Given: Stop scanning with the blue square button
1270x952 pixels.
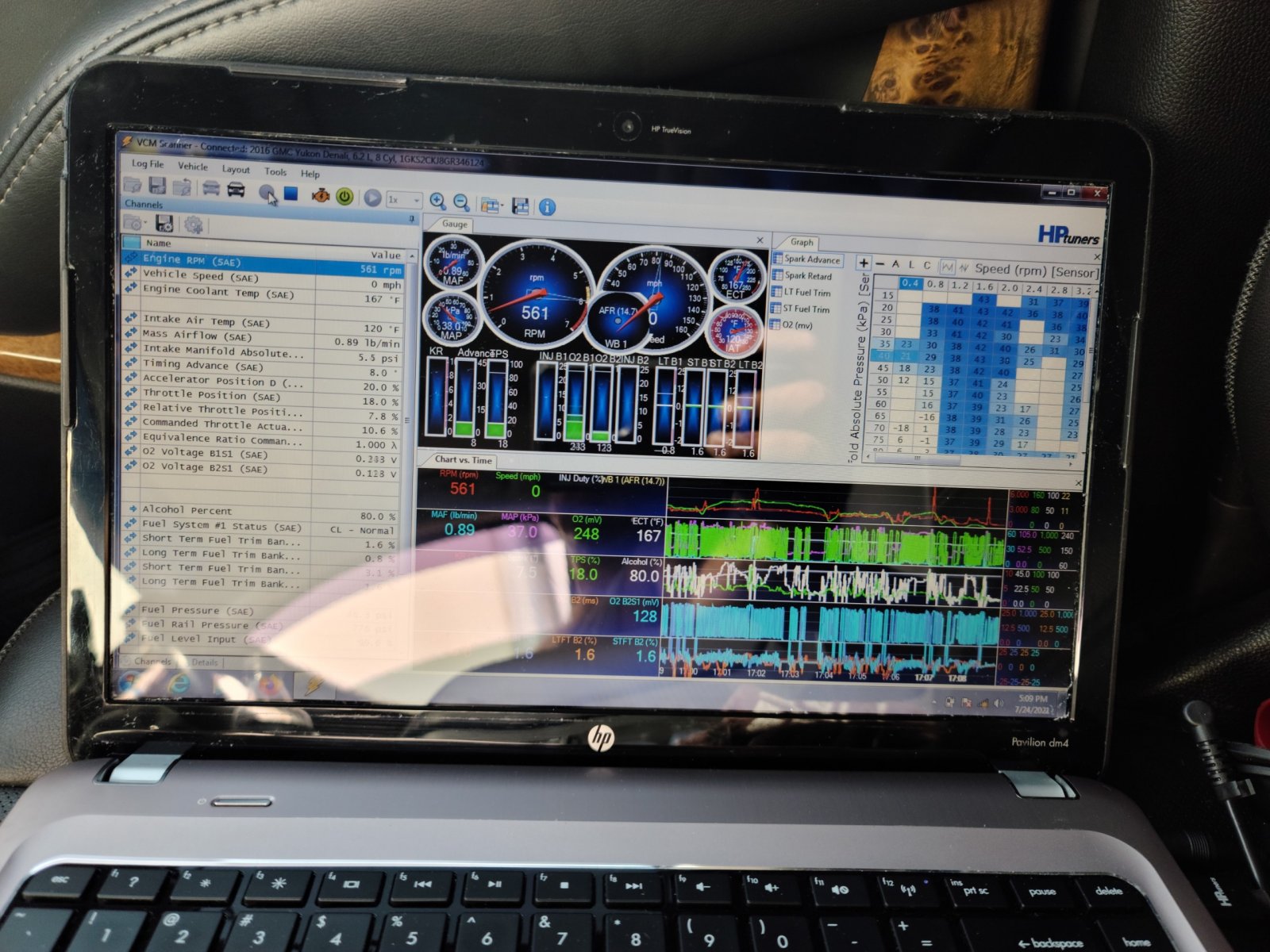Looking at the screenshot, I should (x=291, y=193).
